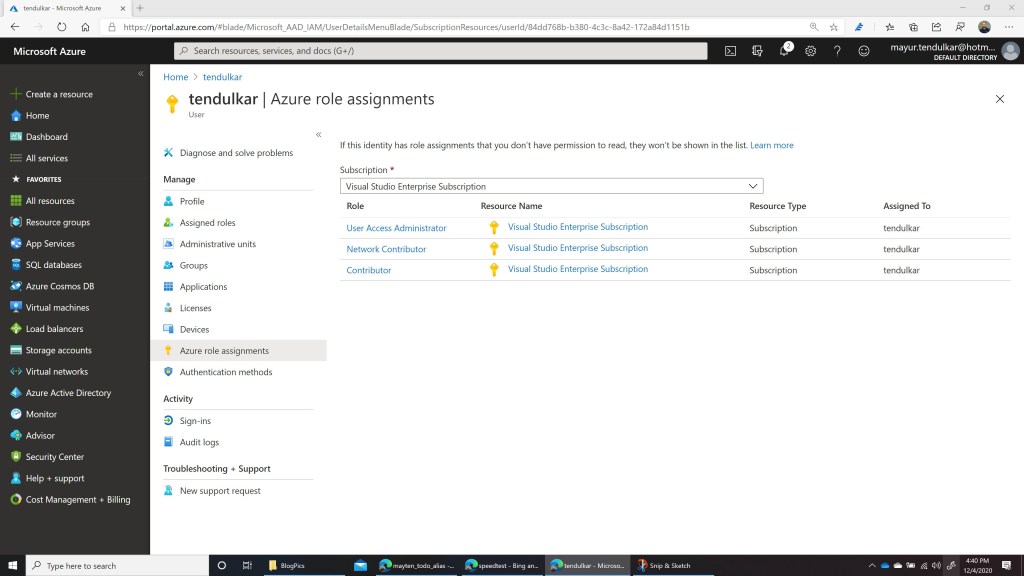The width and height of the screenshot is (1024, 576).
Task: Open the notifications bell icon
Action: 784,51
